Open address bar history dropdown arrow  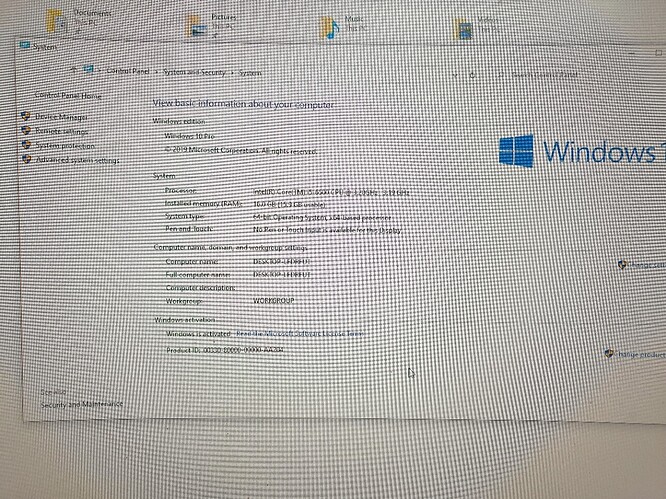[456, 74]
